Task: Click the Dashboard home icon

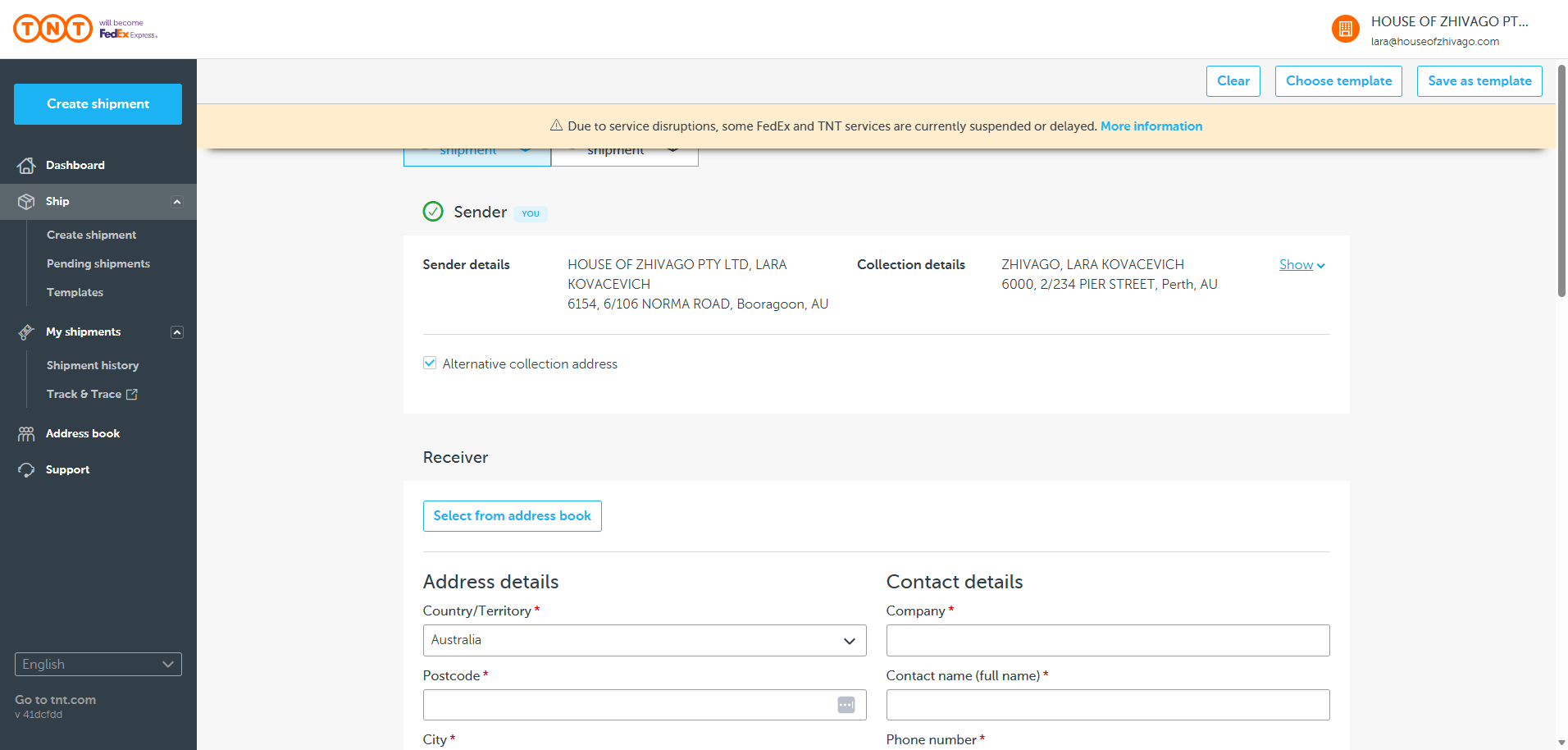Action: tap(26, 166)
